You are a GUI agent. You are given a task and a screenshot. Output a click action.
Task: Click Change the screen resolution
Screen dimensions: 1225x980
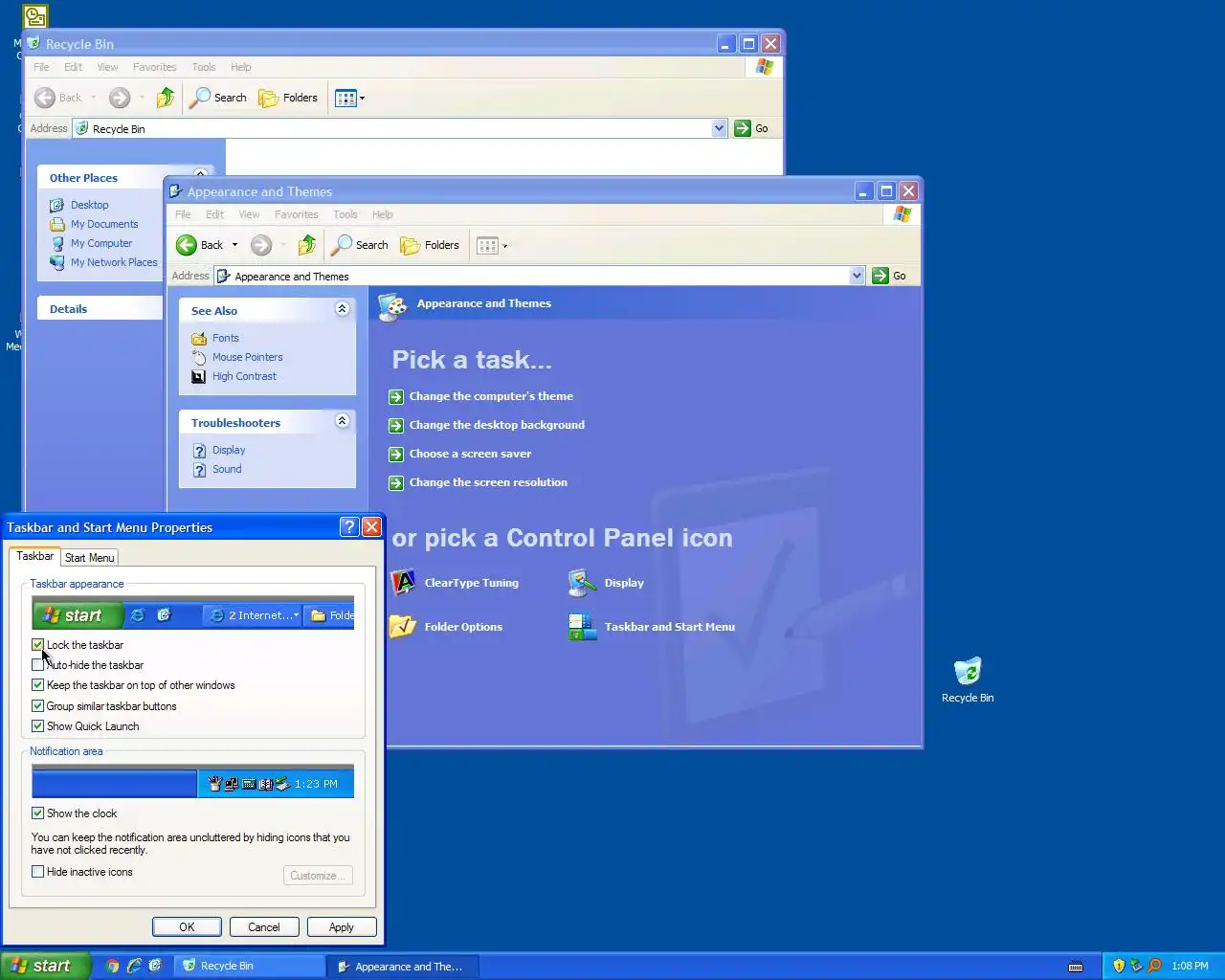[x=488, y=482]
